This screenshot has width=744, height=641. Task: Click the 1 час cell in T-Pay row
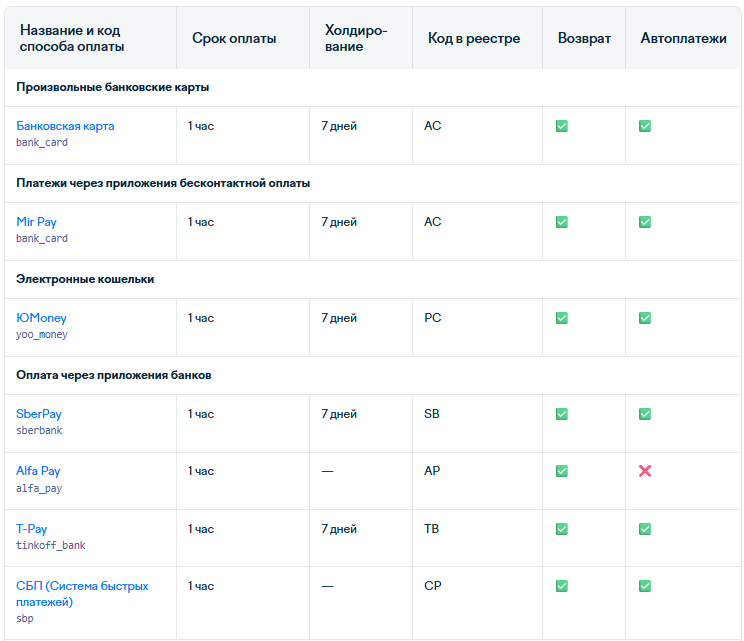201,529
